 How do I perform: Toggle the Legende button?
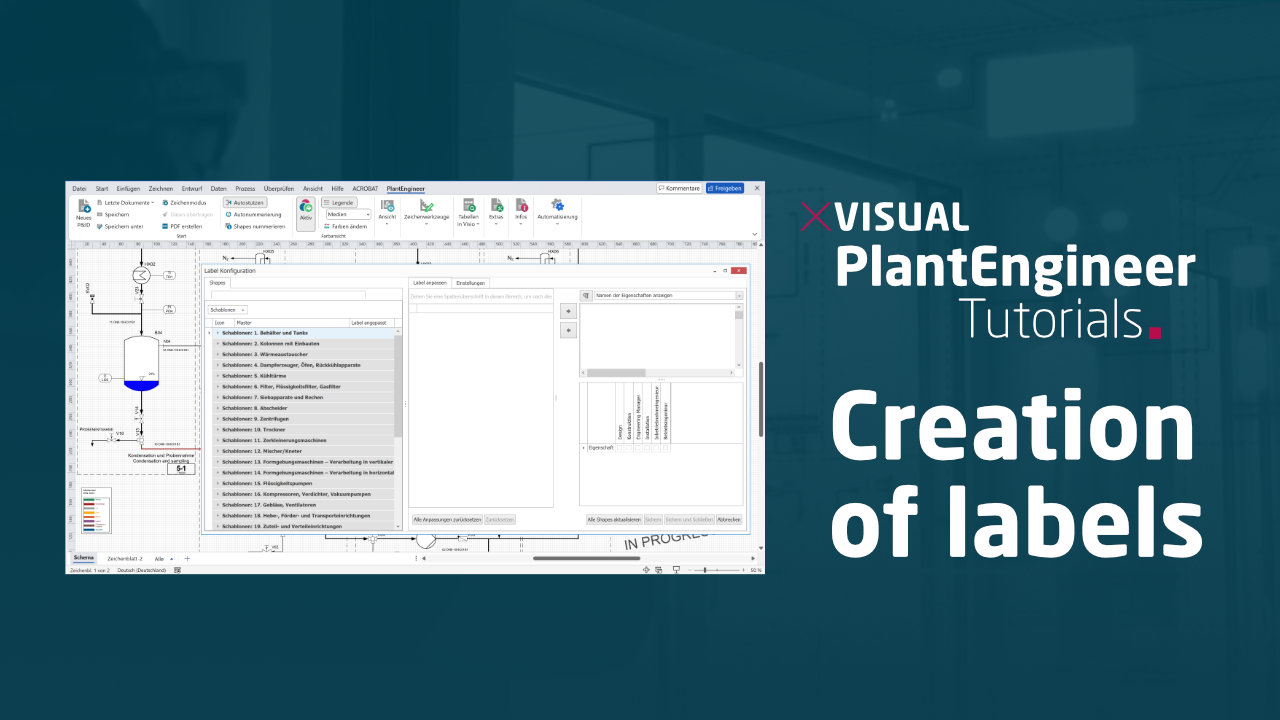tap(339, 202)
